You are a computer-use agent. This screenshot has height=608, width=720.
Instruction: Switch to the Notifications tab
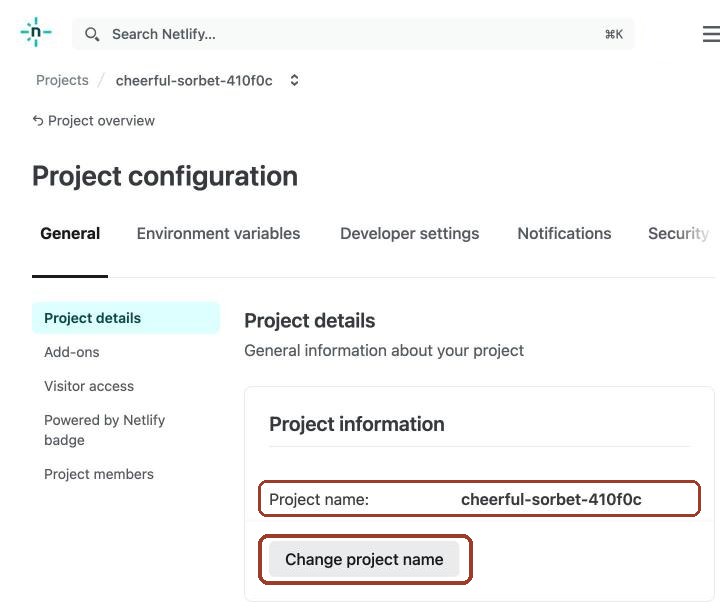tap(564, 233)
